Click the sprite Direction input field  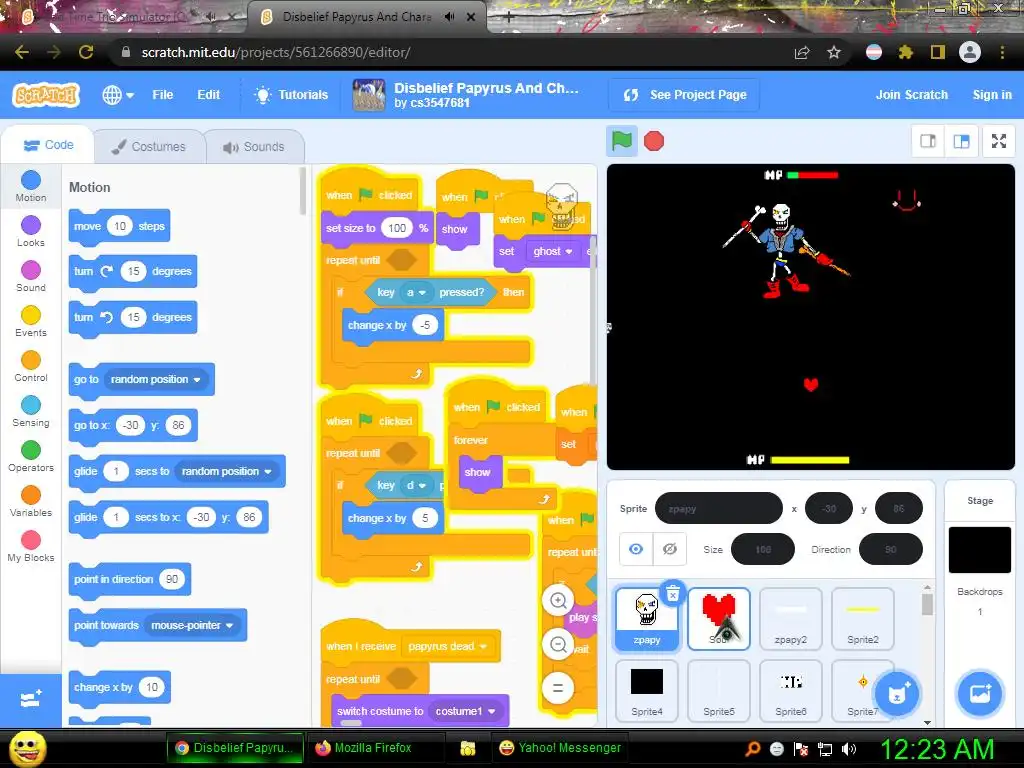[891, 549]
